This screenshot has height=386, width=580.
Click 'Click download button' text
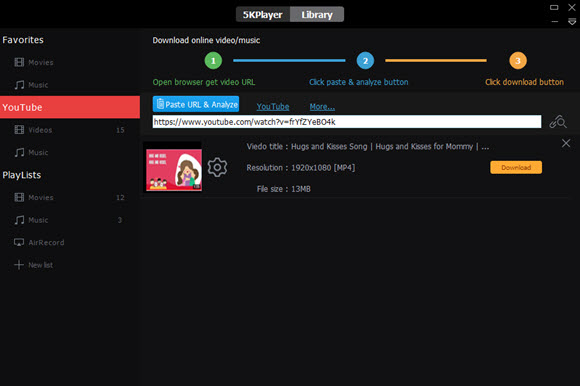point(525,82)
